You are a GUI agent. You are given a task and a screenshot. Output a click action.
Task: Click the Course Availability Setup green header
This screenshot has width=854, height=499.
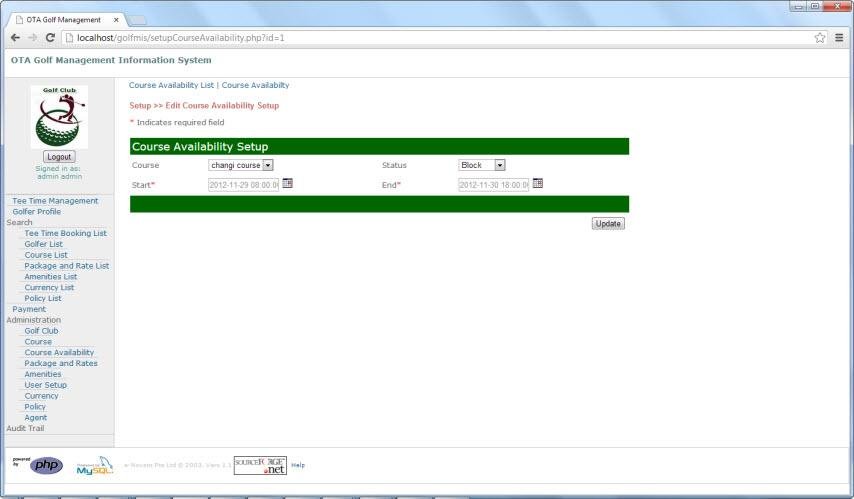coord(380,147)
